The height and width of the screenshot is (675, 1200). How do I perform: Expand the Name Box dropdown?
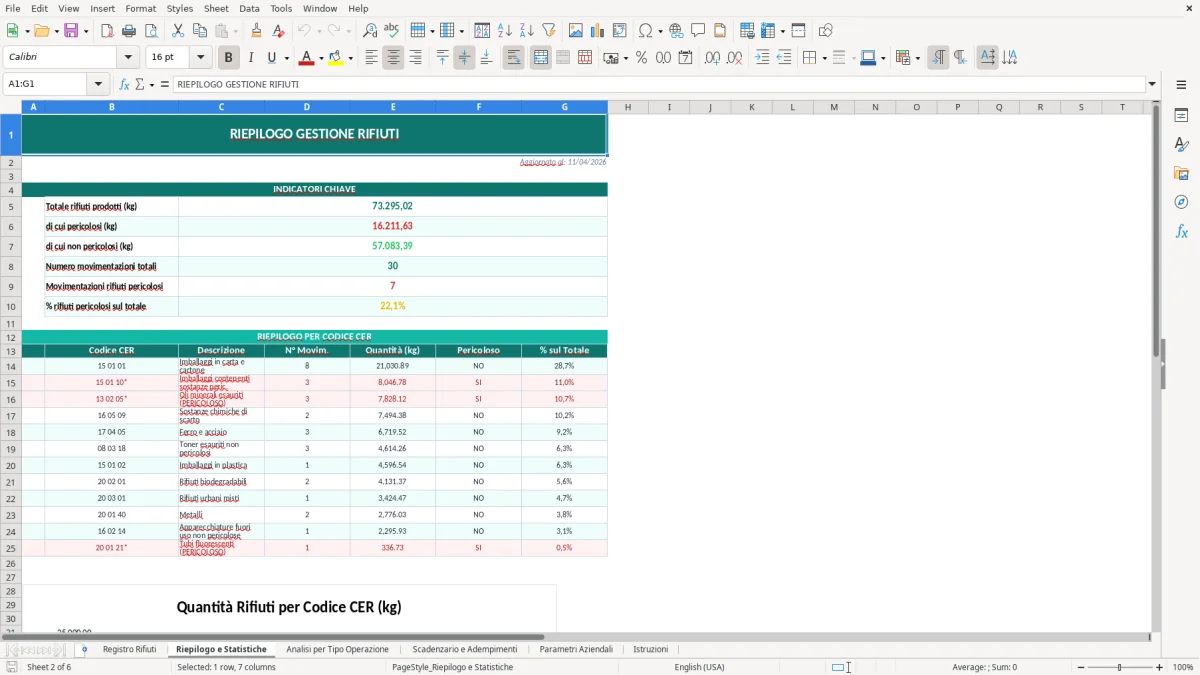tap(98, 85)
